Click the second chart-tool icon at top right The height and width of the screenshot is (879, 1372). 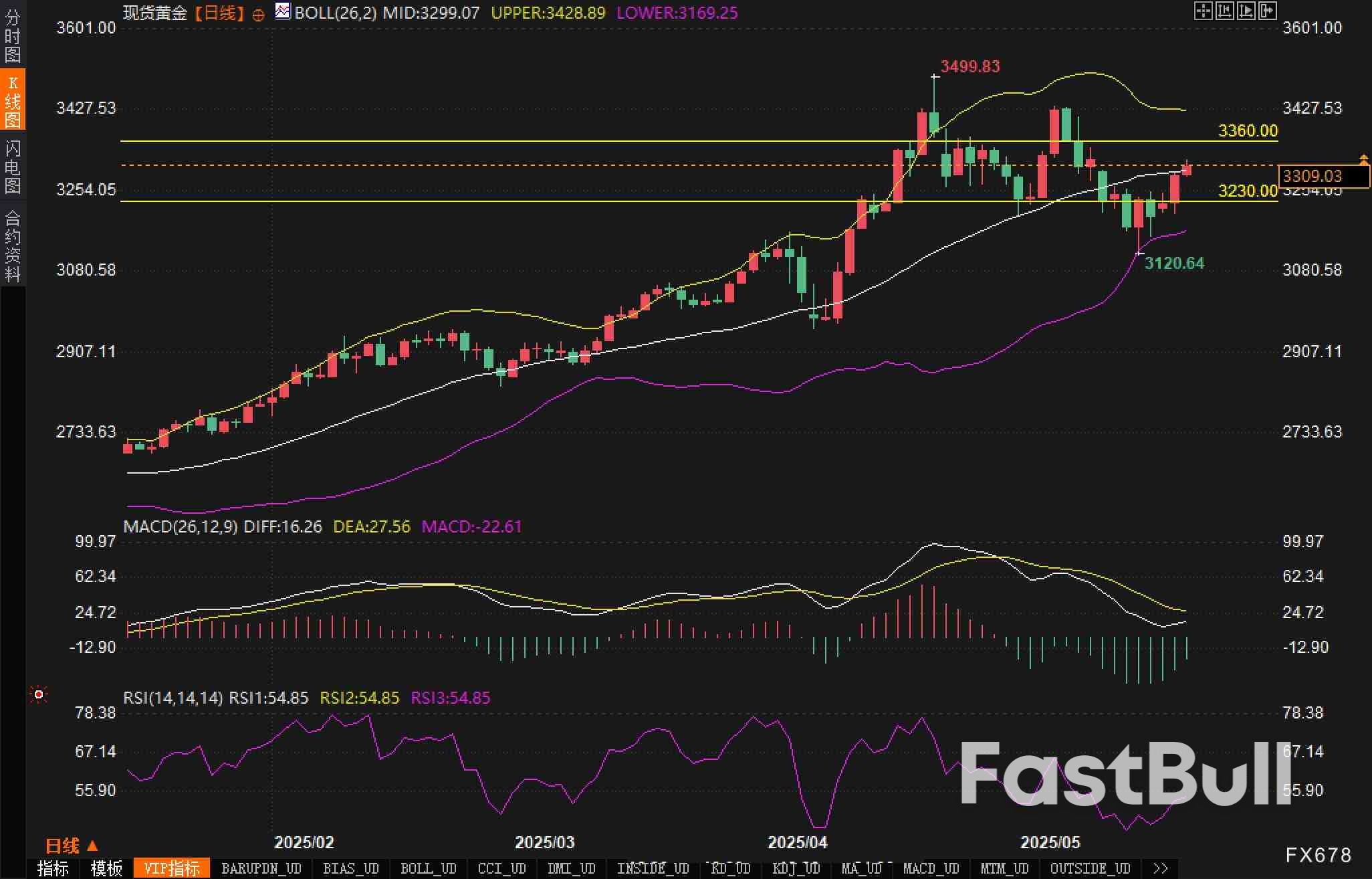1224,11
